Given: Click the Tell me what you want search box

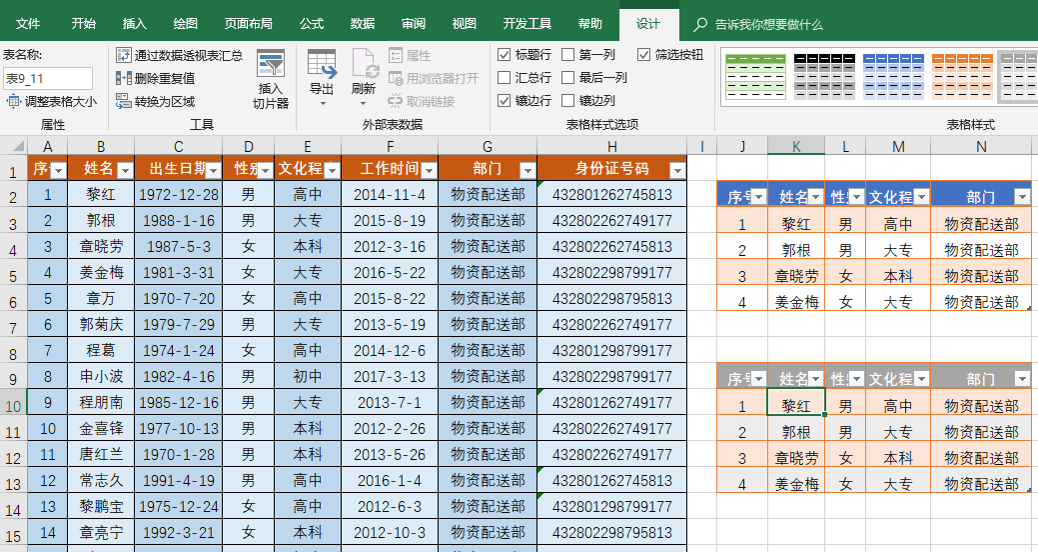Looking at the screenshot, I should 768,25.
